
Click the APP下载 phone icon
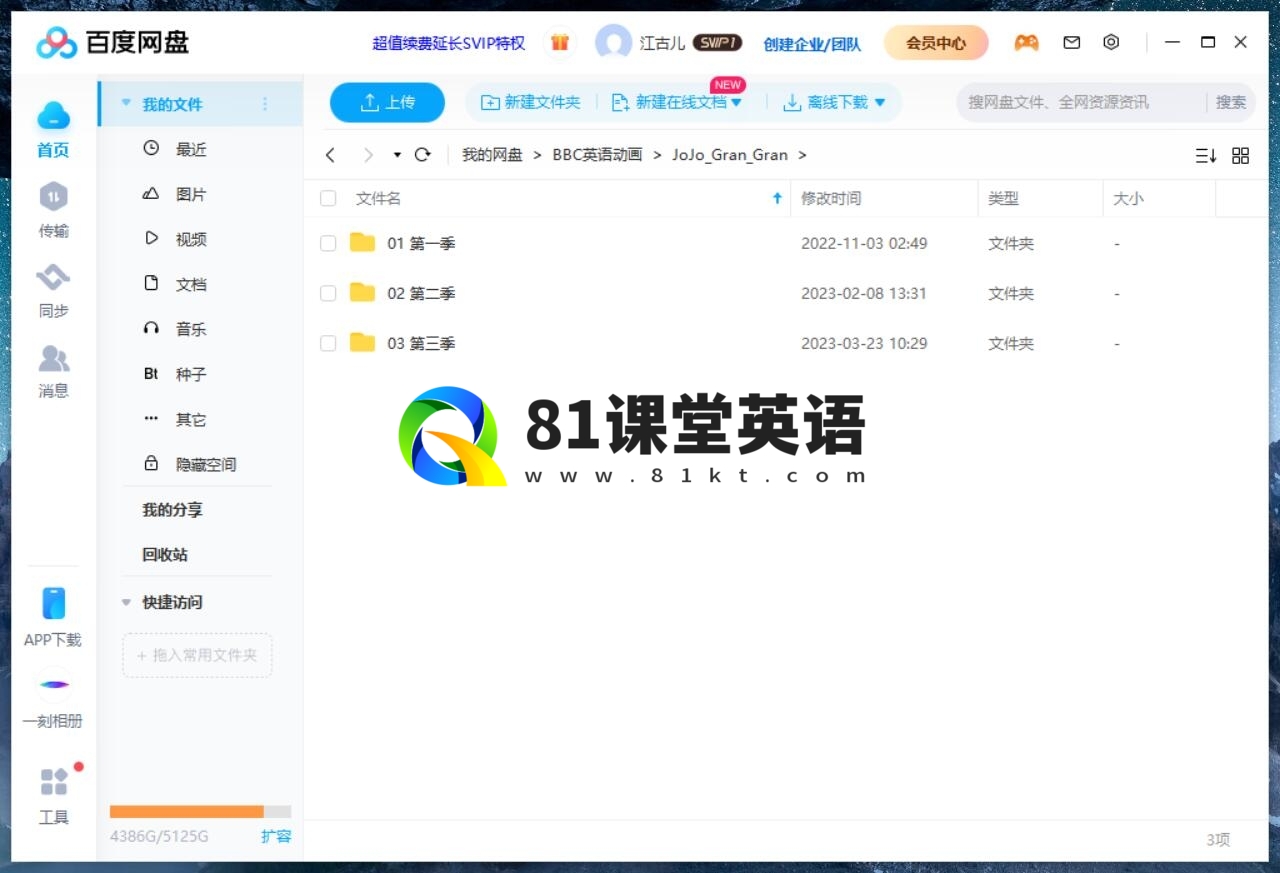(x=53, y=603)
